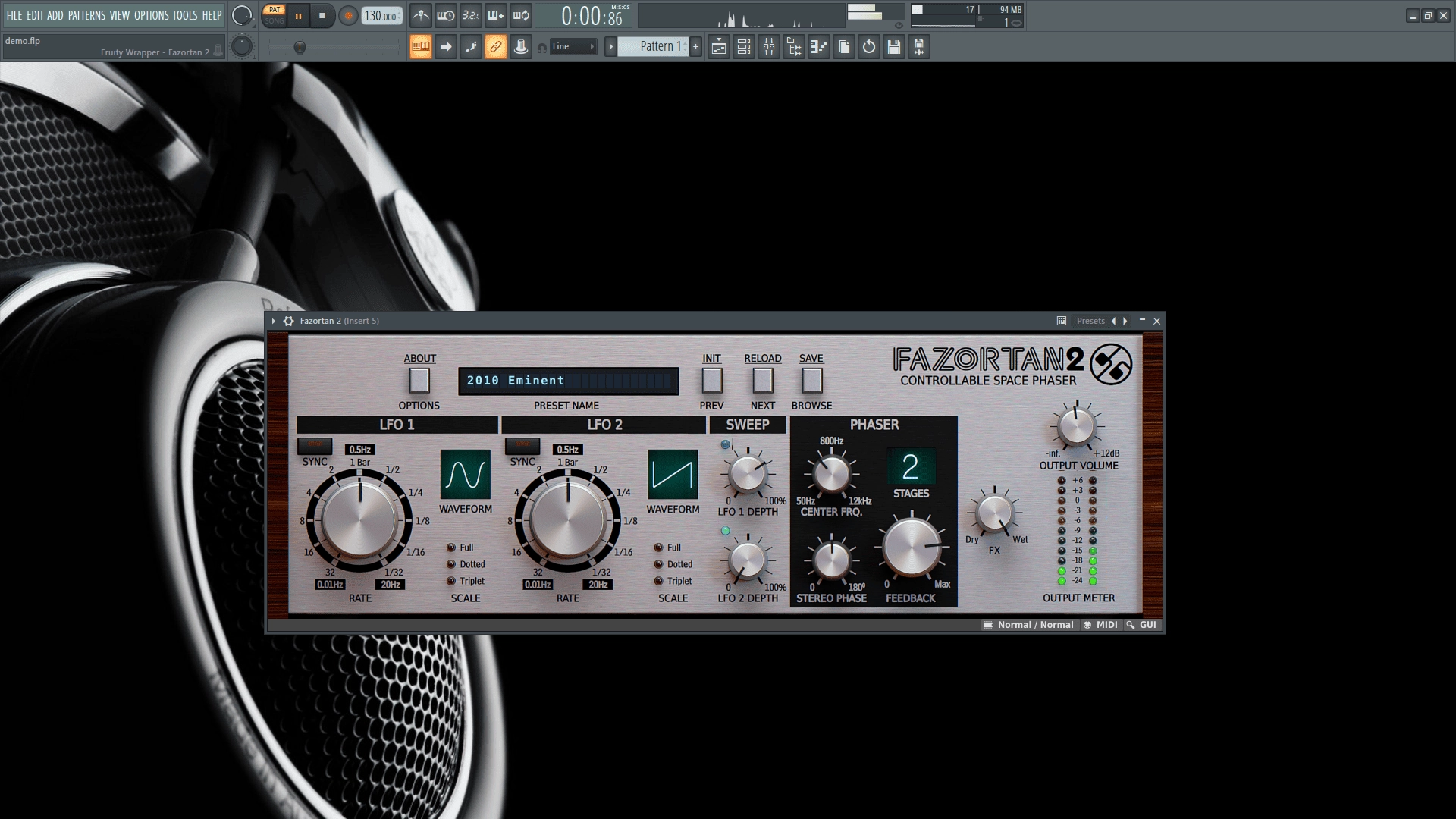1456x819 pixels.
Task: Open the OPTIONS menu
Action: pyautogui.click(x=152, y=15)
